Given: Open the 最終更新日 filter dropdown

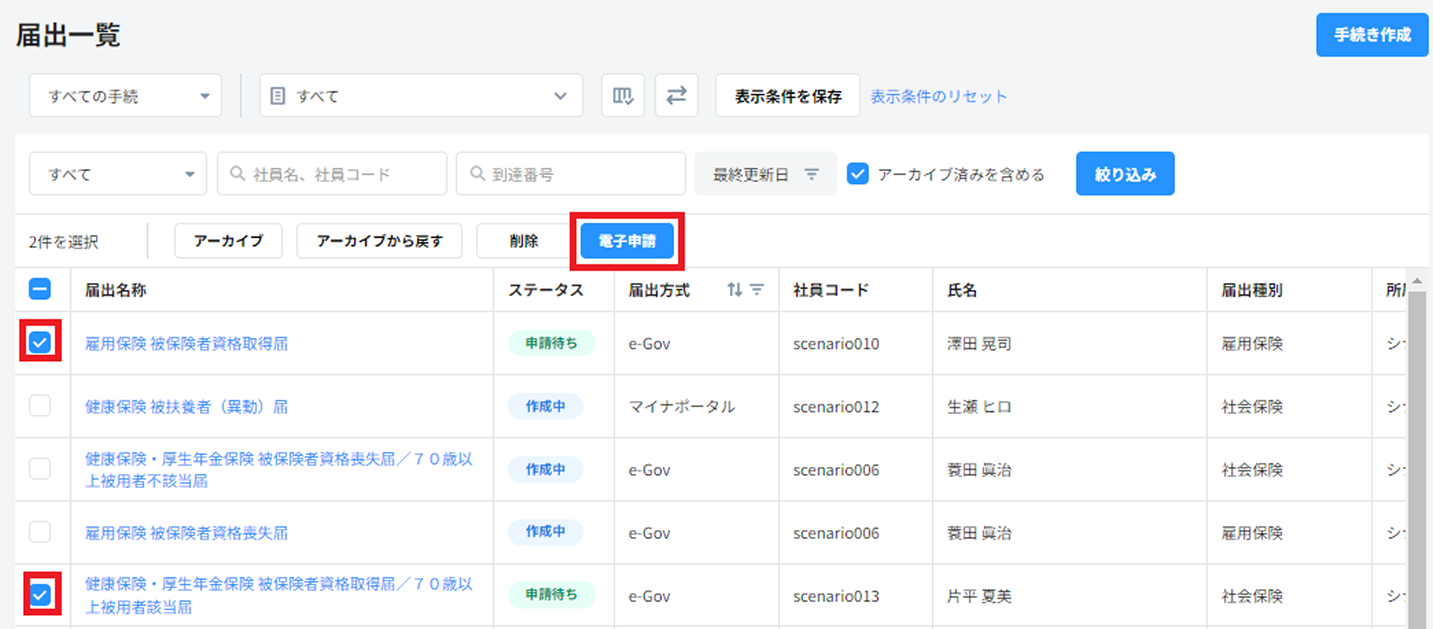Looking at the screenshot, I should coord(766,174).
